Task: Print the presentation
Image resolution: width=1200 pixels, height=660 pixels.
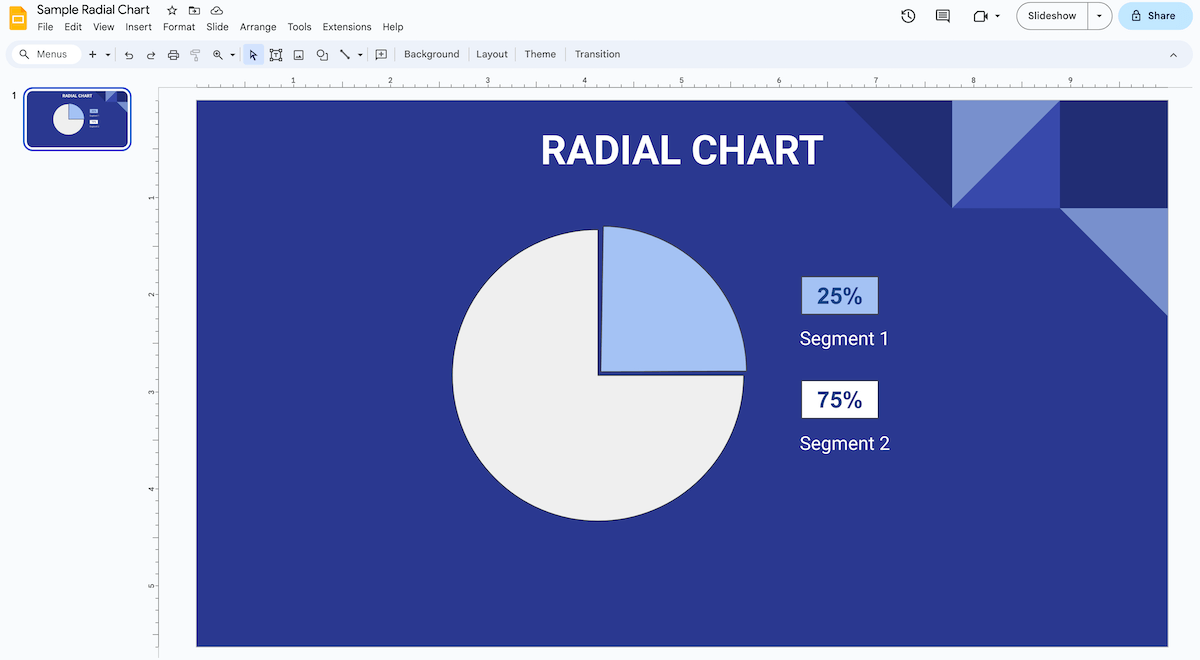Action: pyautogui.click(x=173, y=54)
